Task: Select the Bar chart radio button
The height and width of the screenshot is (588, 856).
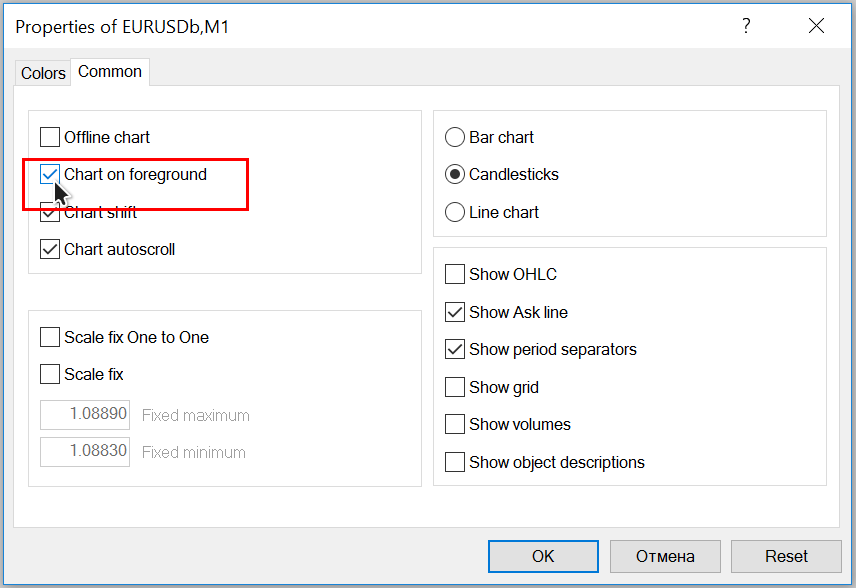Action: (x=455, y=137)
